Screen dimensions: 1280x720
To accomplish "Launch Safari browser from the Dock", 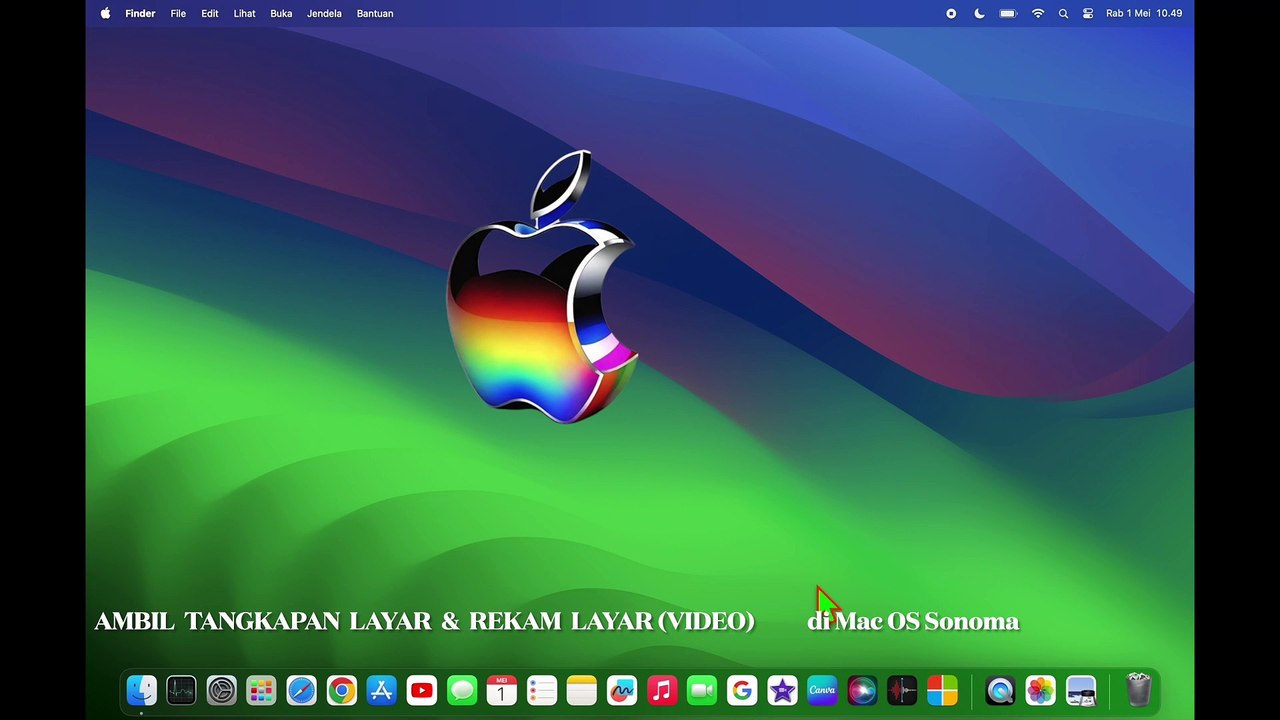I will click(301, 690).
